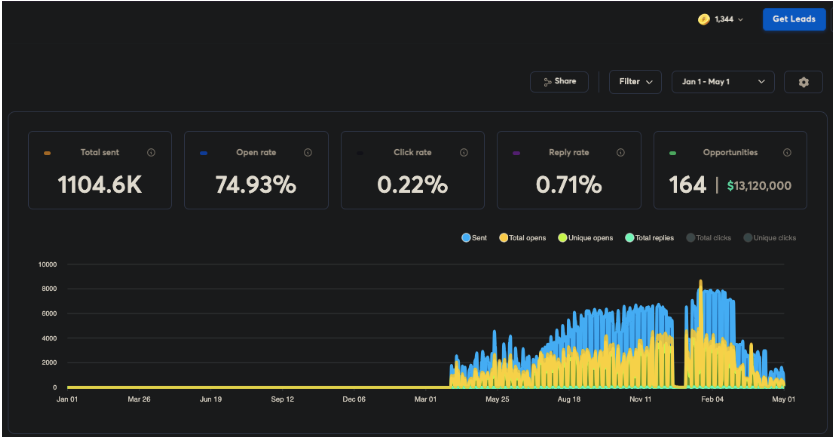Click info icon on Total sent card
This screenshot has width=833, height=437.
[151, 152]
